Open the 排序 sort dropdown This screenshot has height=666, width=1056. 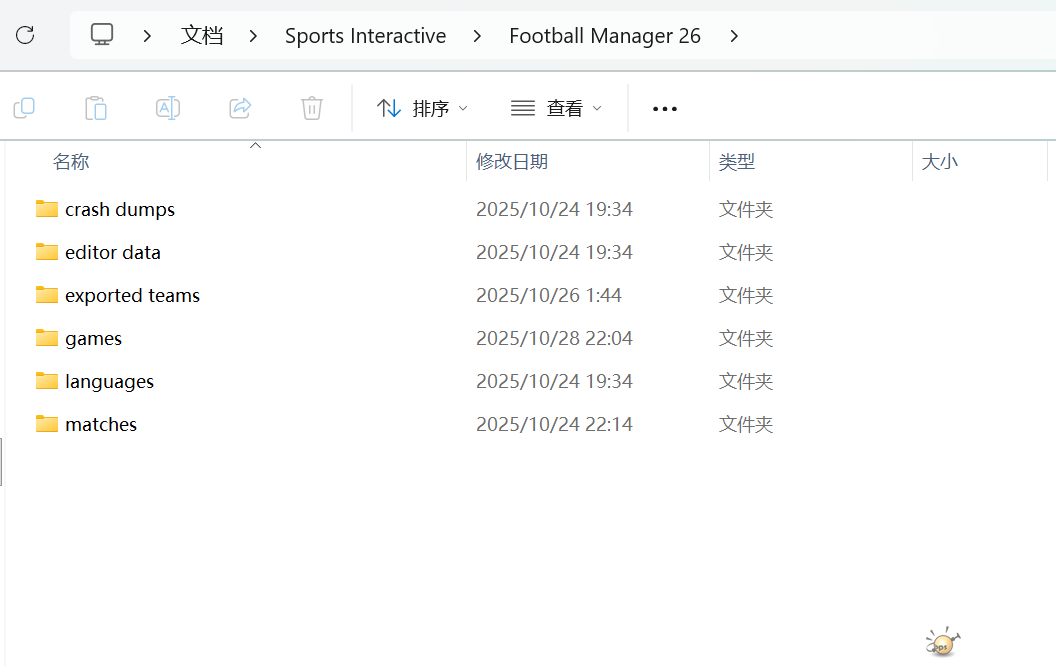[422, 108]
